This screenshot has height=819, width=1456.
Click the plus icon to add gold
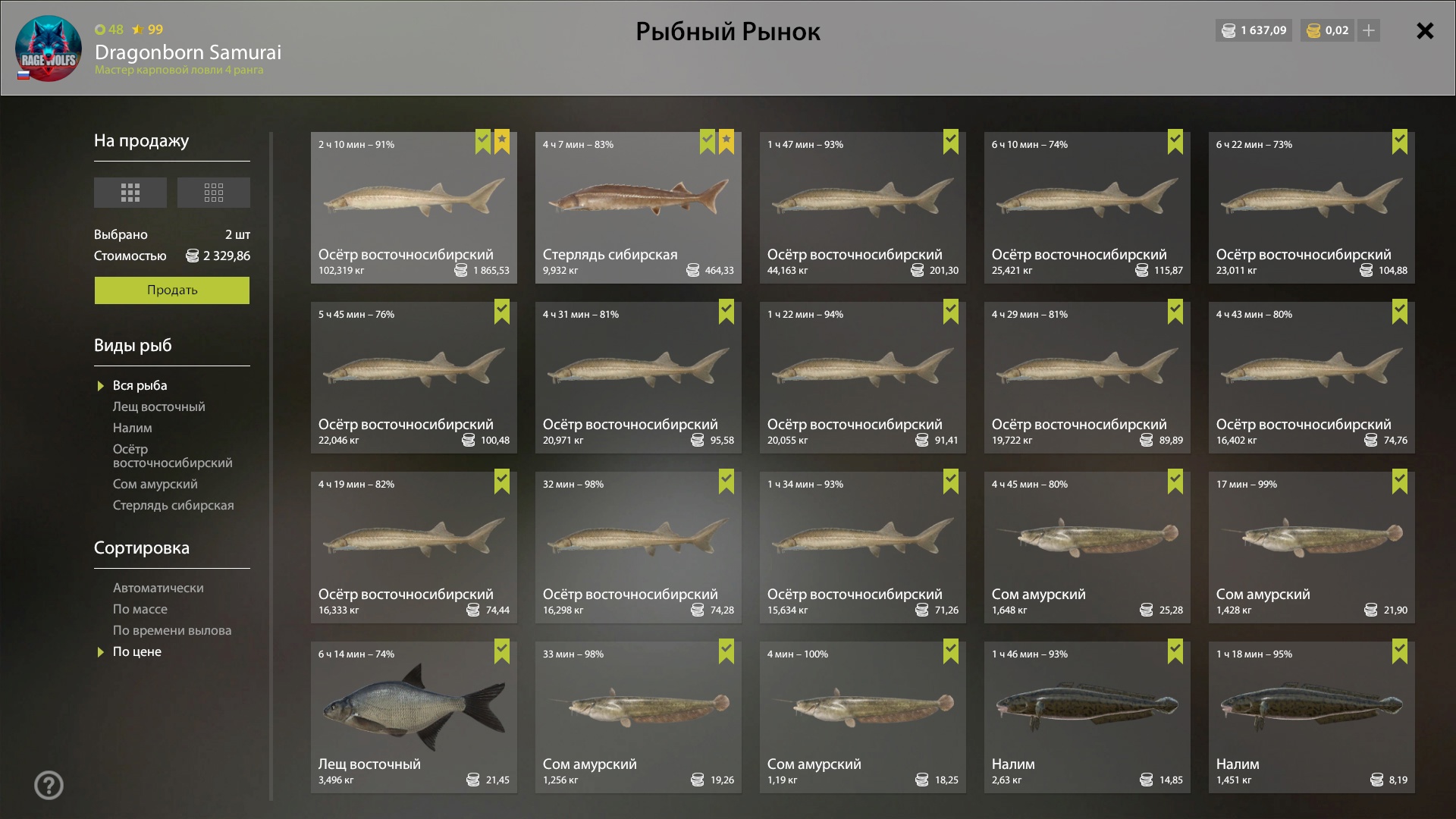[x=1369, y=30]
